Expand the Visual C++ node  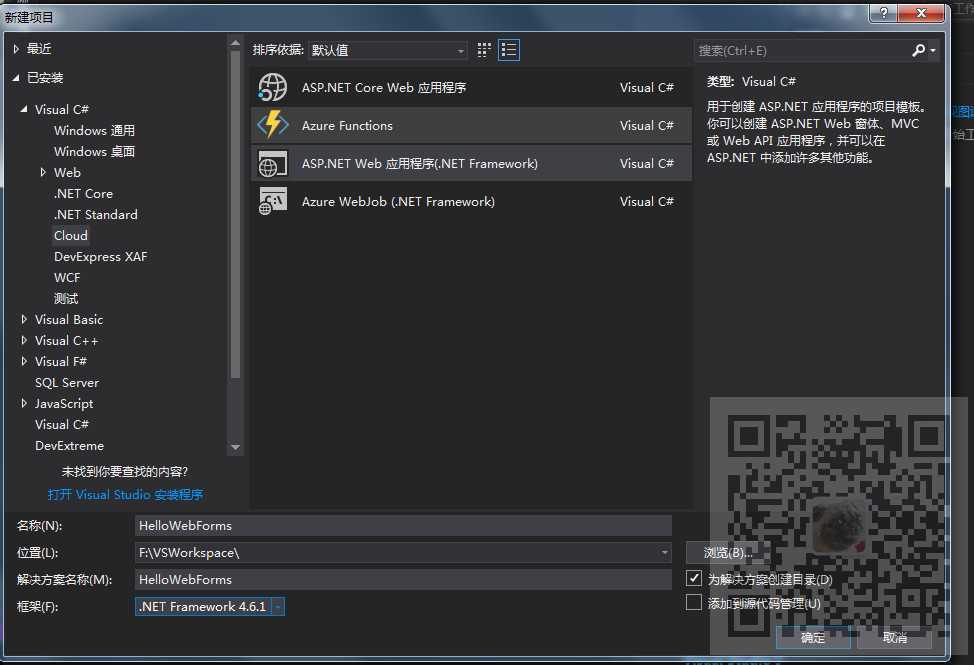[x=24, y=340]
